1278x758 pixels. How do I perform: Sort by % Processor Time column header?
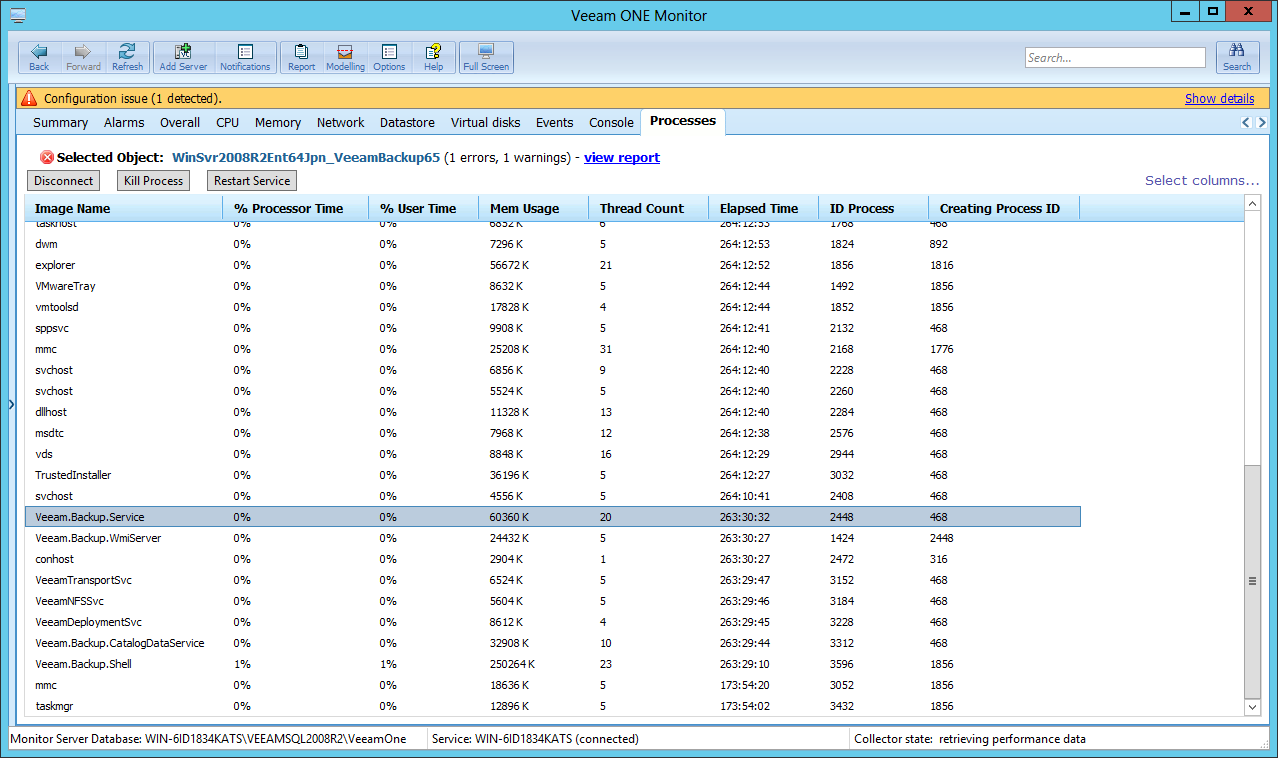pyautogui.click(x=296, y=208)
